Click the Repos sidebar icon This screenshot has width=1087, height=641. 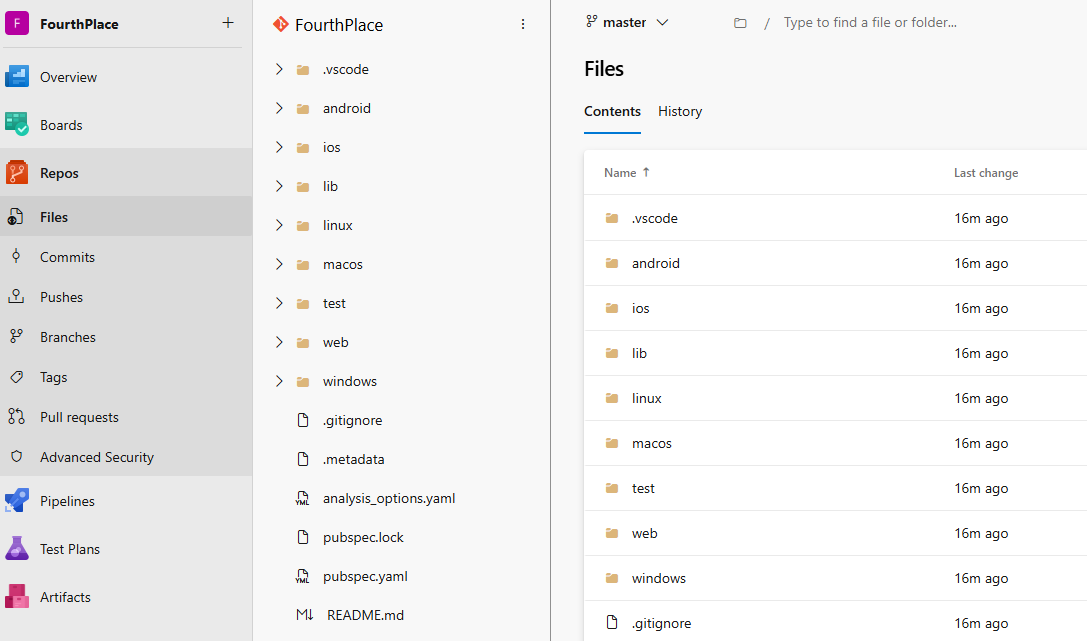point(17,173)
